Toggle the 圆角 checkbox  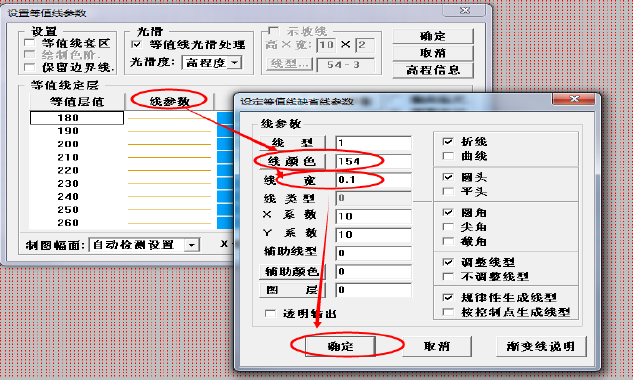click(x=448, y=212)
